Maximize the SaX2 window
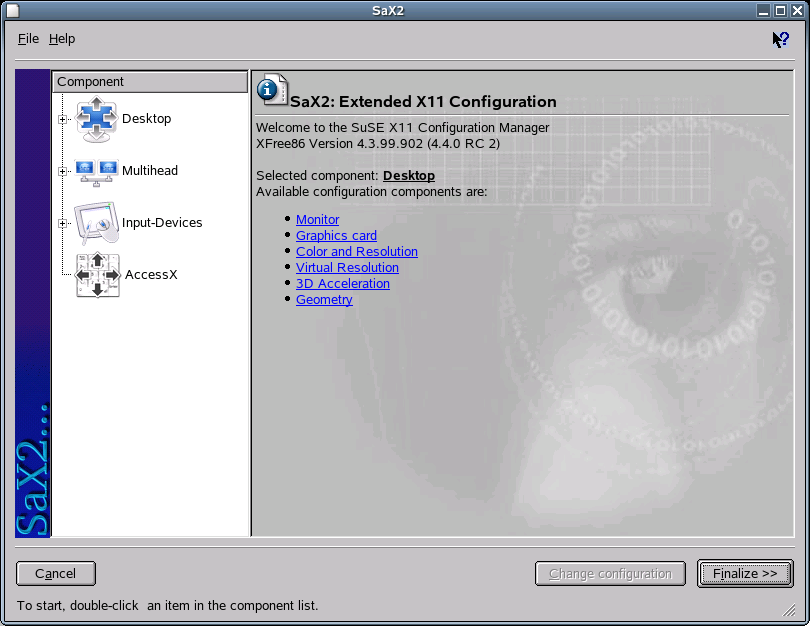The image size is (810, 626). point(781,10)
